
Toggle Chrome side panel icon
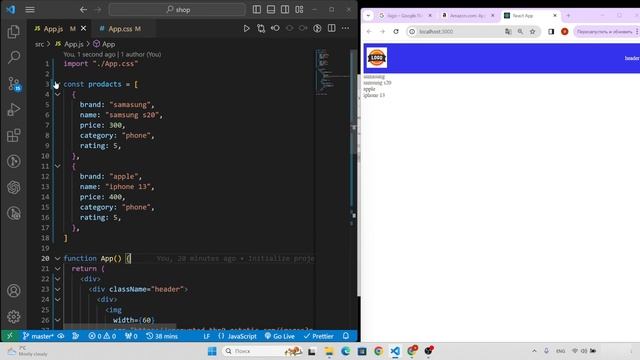pyautogui.click(x=551, y=31)
